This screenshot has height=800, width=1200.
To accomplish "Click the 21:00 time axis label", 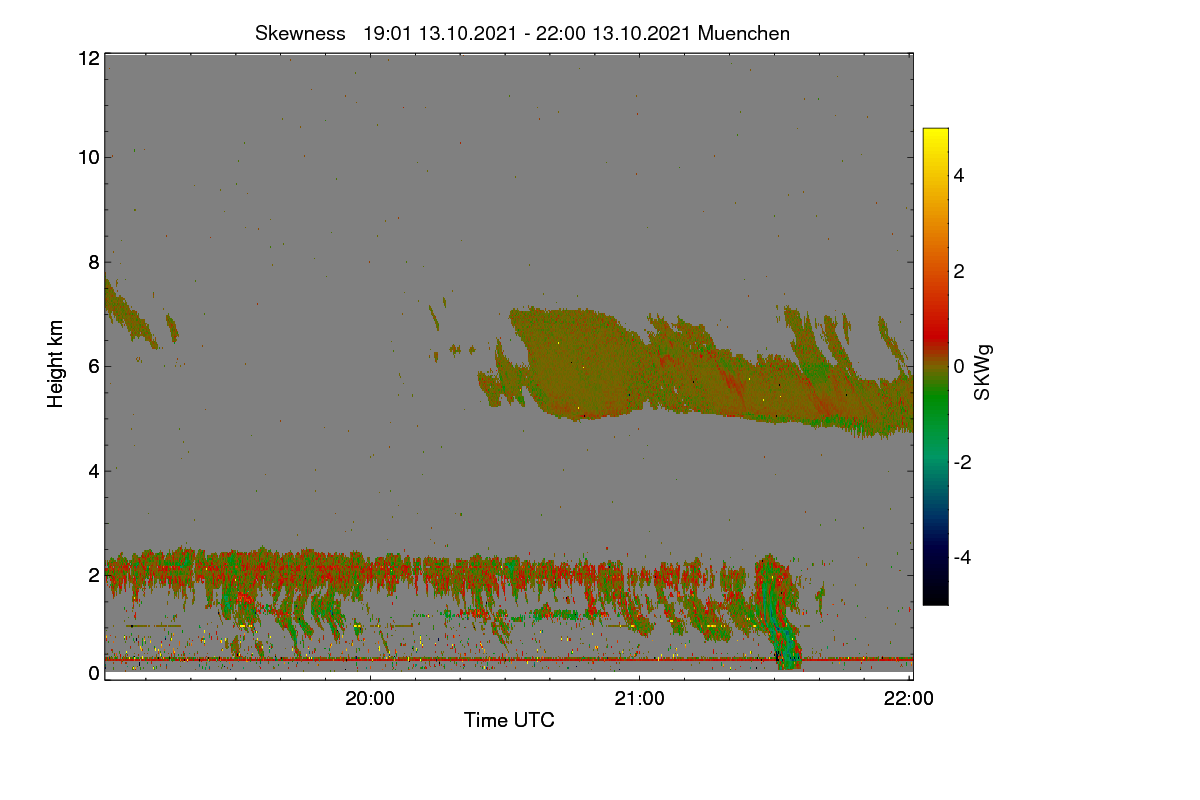I will [640, 699].
